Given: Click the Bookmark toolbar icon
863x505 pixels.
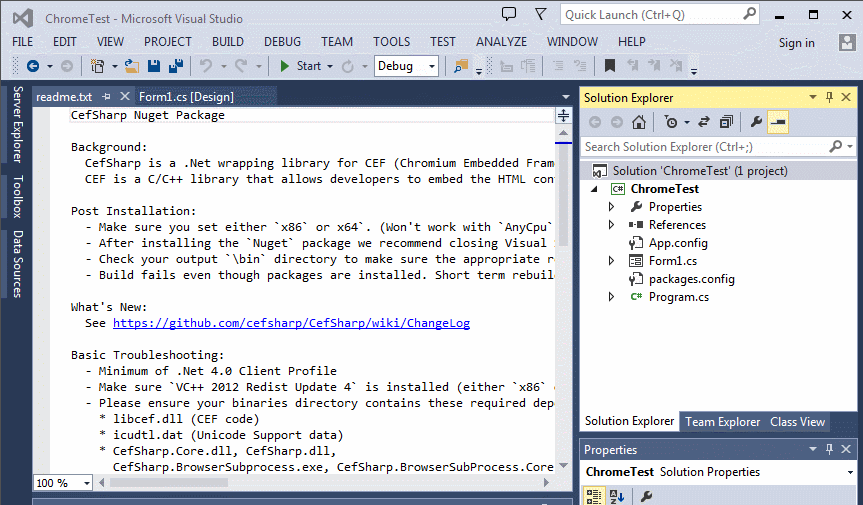Looking at the screenshot, I should [x=609, y=66].
